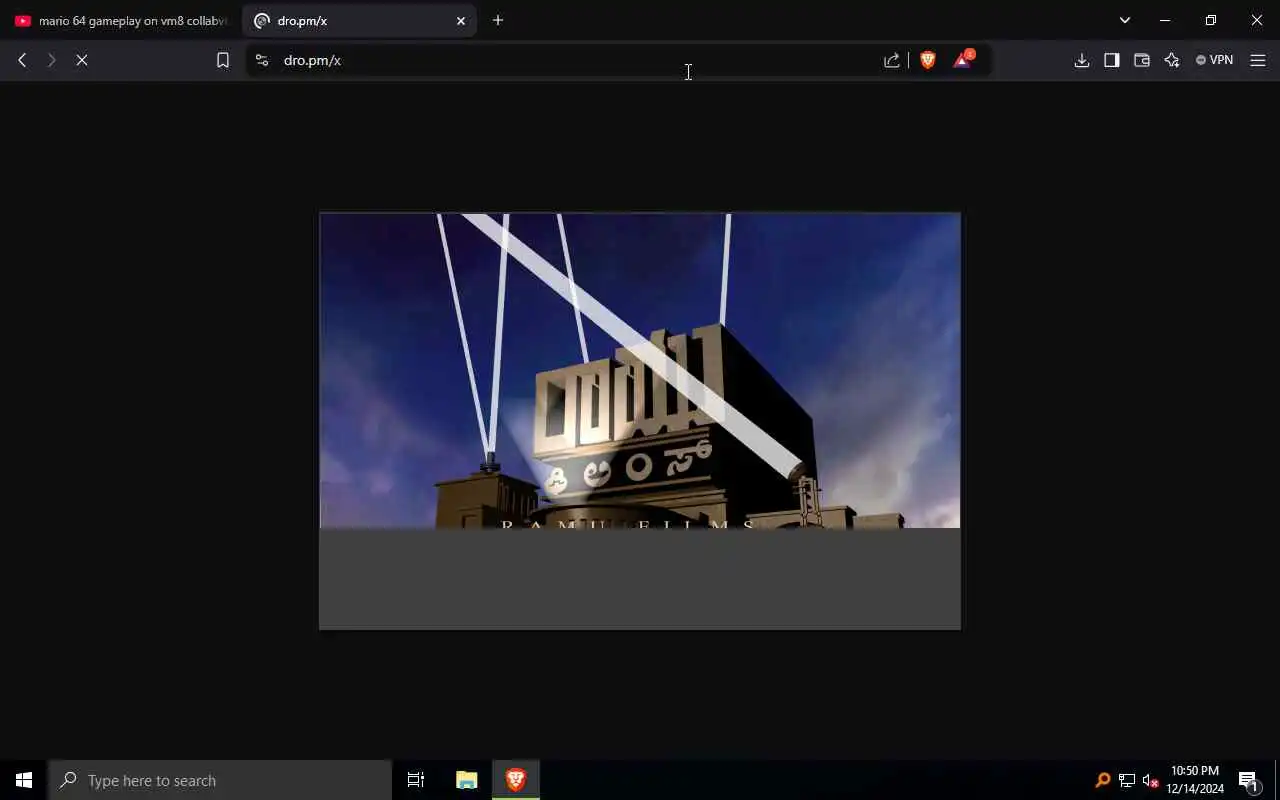This screenshot has width=1280, height=800.
Task: Stop loading the dro.pm/x page
Action: [82, 60]
